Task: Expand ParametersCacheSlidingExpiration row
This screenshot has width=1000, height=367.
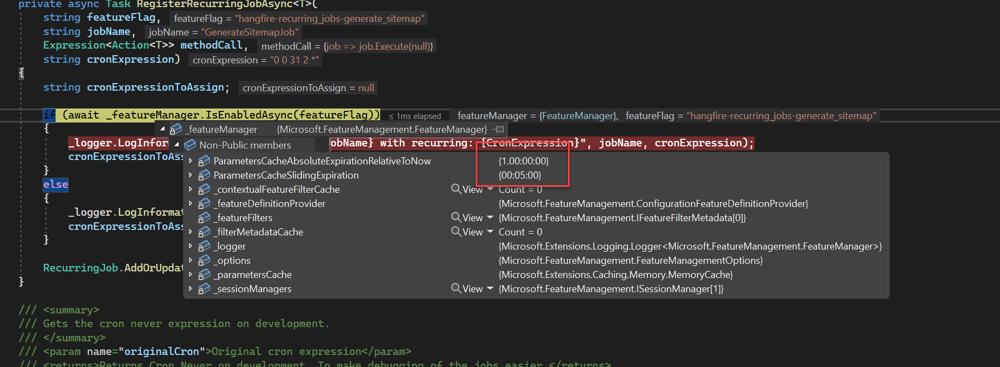Action: click(x=191, y=176)
